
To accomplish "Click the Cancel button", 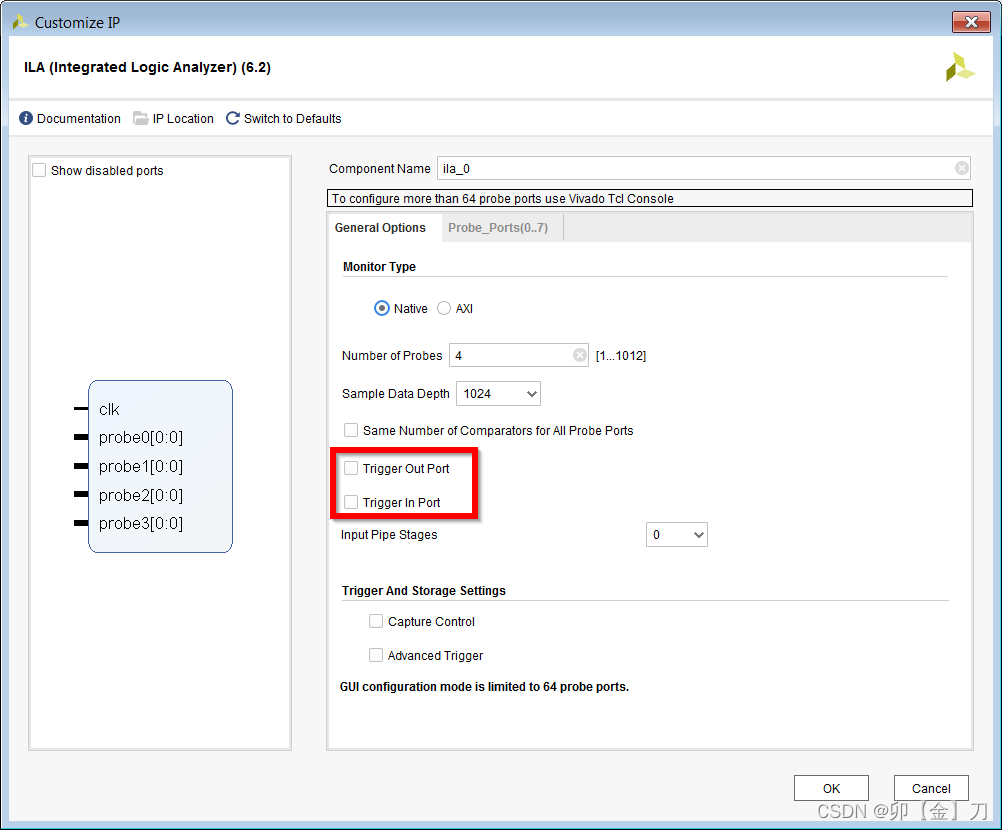I will click(x=931, y=788).
